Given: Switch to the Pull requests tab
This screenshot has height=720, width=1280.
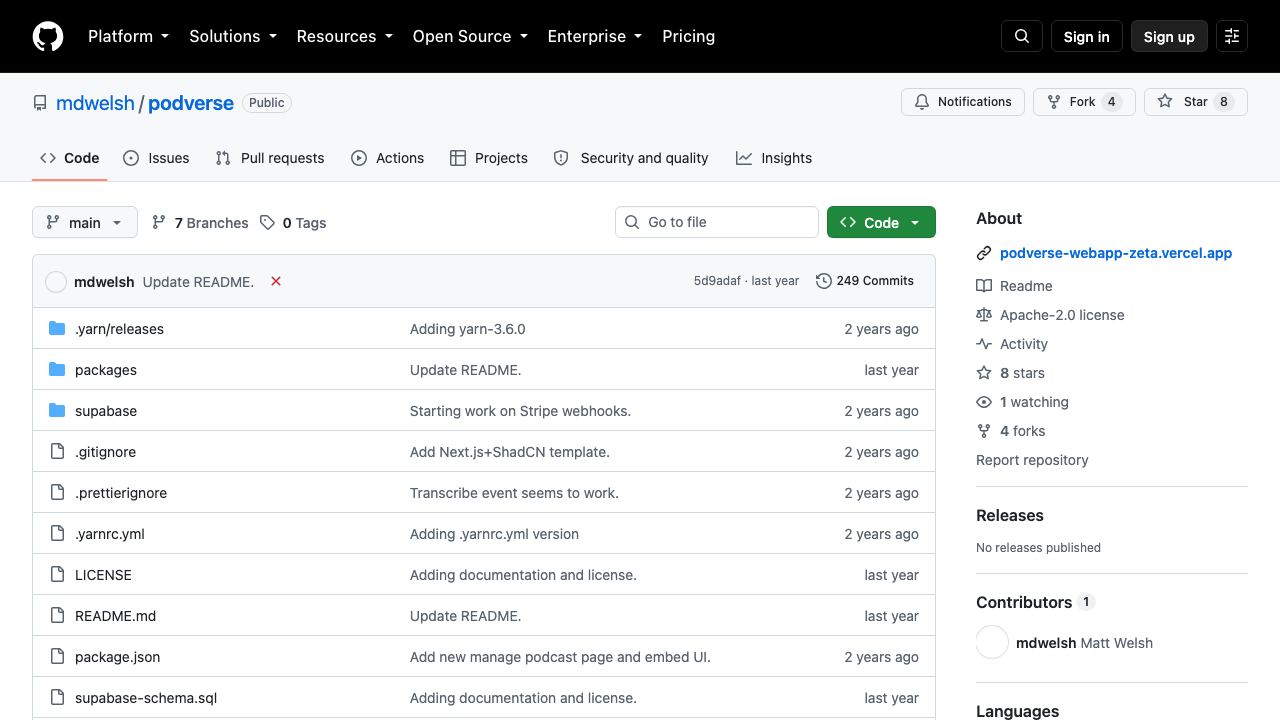Looking at the screenshot, I should [x=270, y=158].
